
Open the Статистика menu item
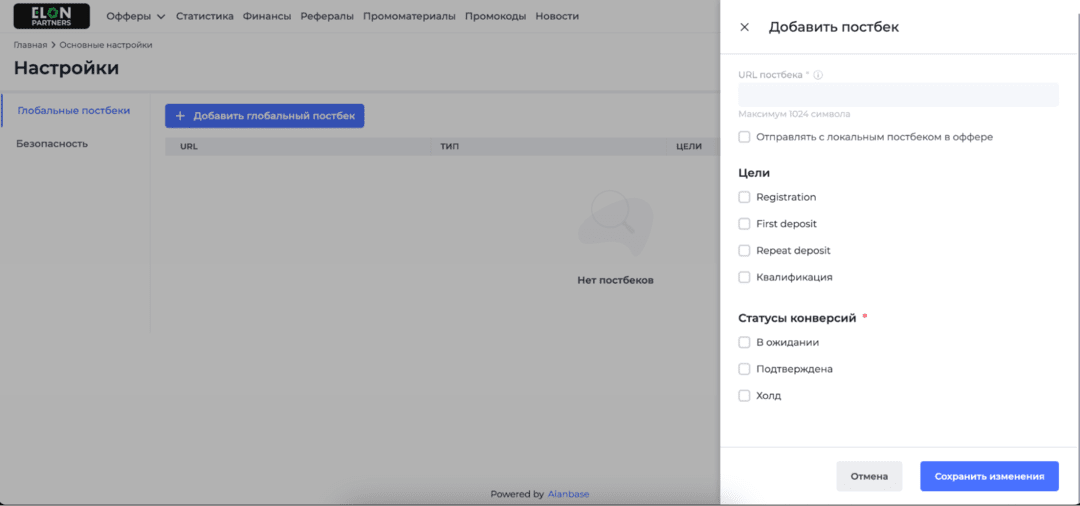[x=205, y=16]
